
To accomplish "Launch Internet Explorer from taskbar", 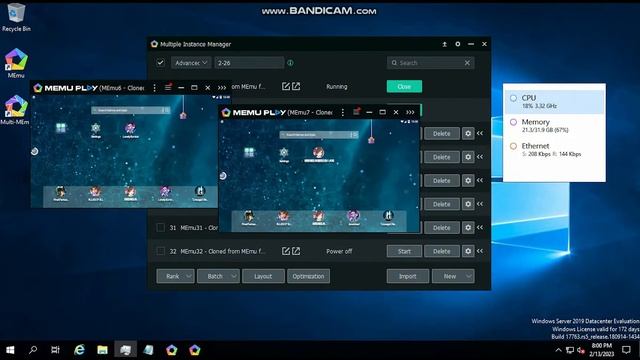I will [x=79, y=350].
